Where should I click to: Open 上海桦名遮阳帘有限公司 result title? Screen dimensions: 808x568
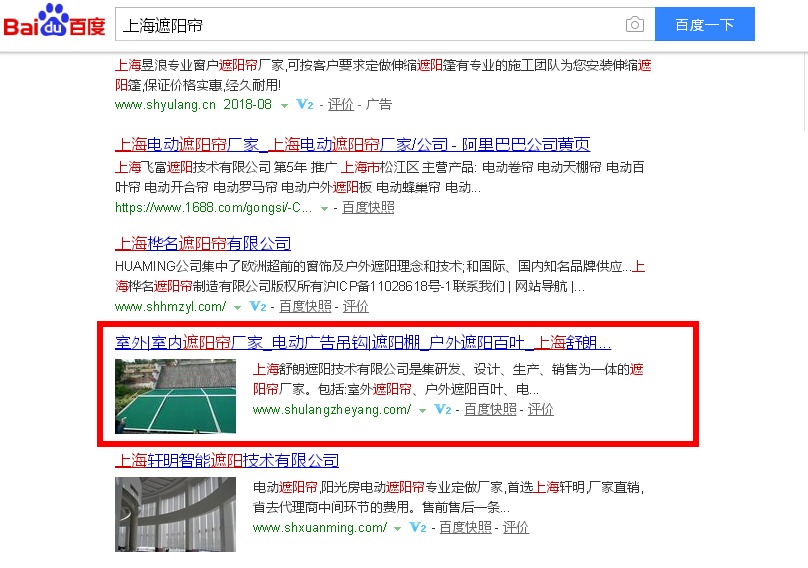[203, 243]
